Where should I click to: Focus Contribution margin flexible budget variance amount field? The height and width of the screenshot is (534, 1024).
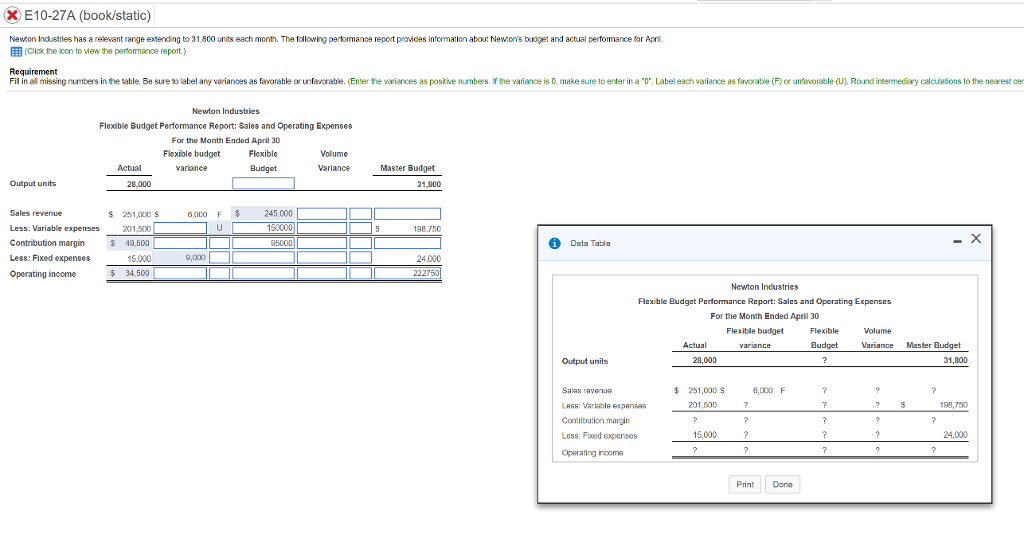[180, 243]
